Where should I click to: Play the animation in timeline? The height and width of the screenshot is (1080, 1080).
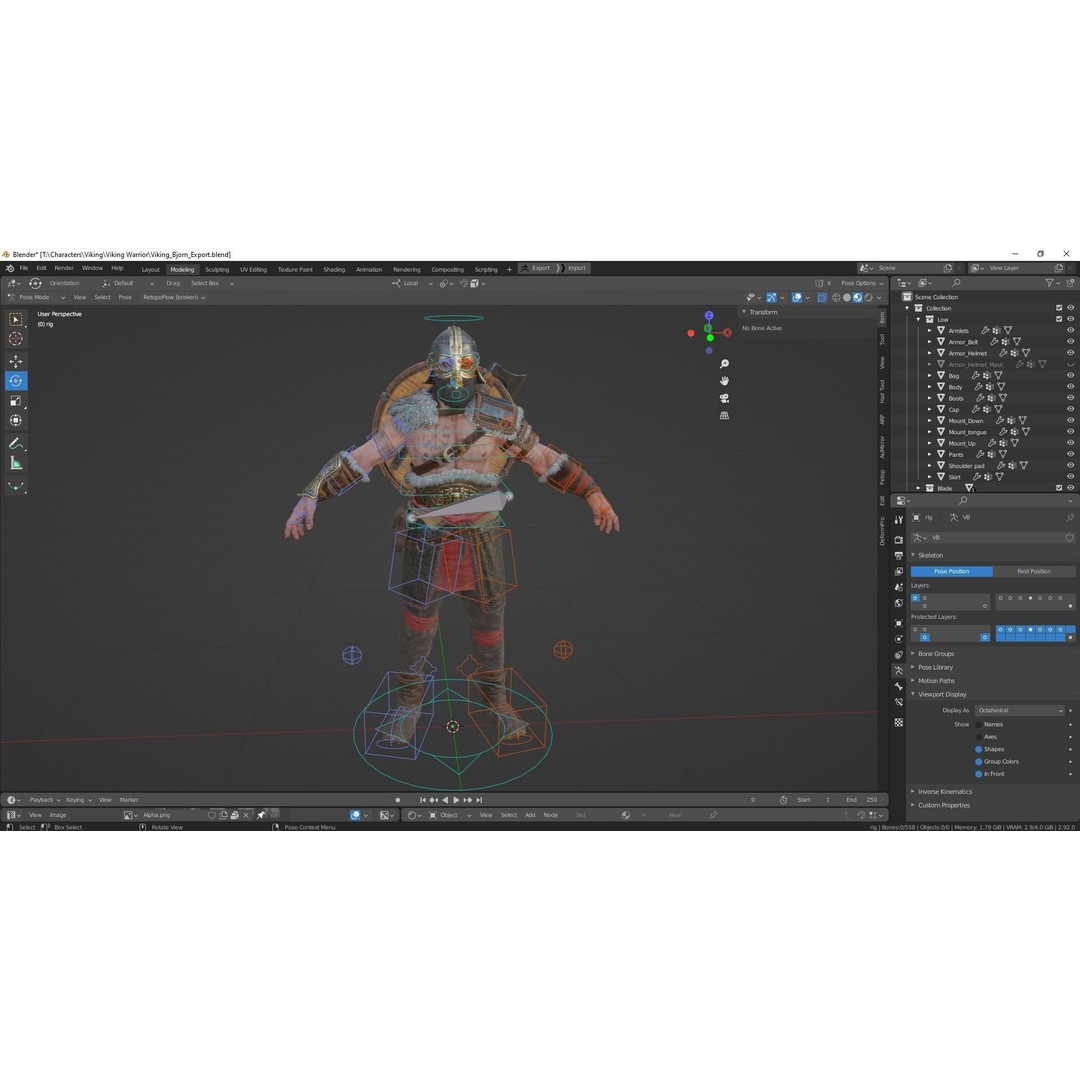coord(456,800)
